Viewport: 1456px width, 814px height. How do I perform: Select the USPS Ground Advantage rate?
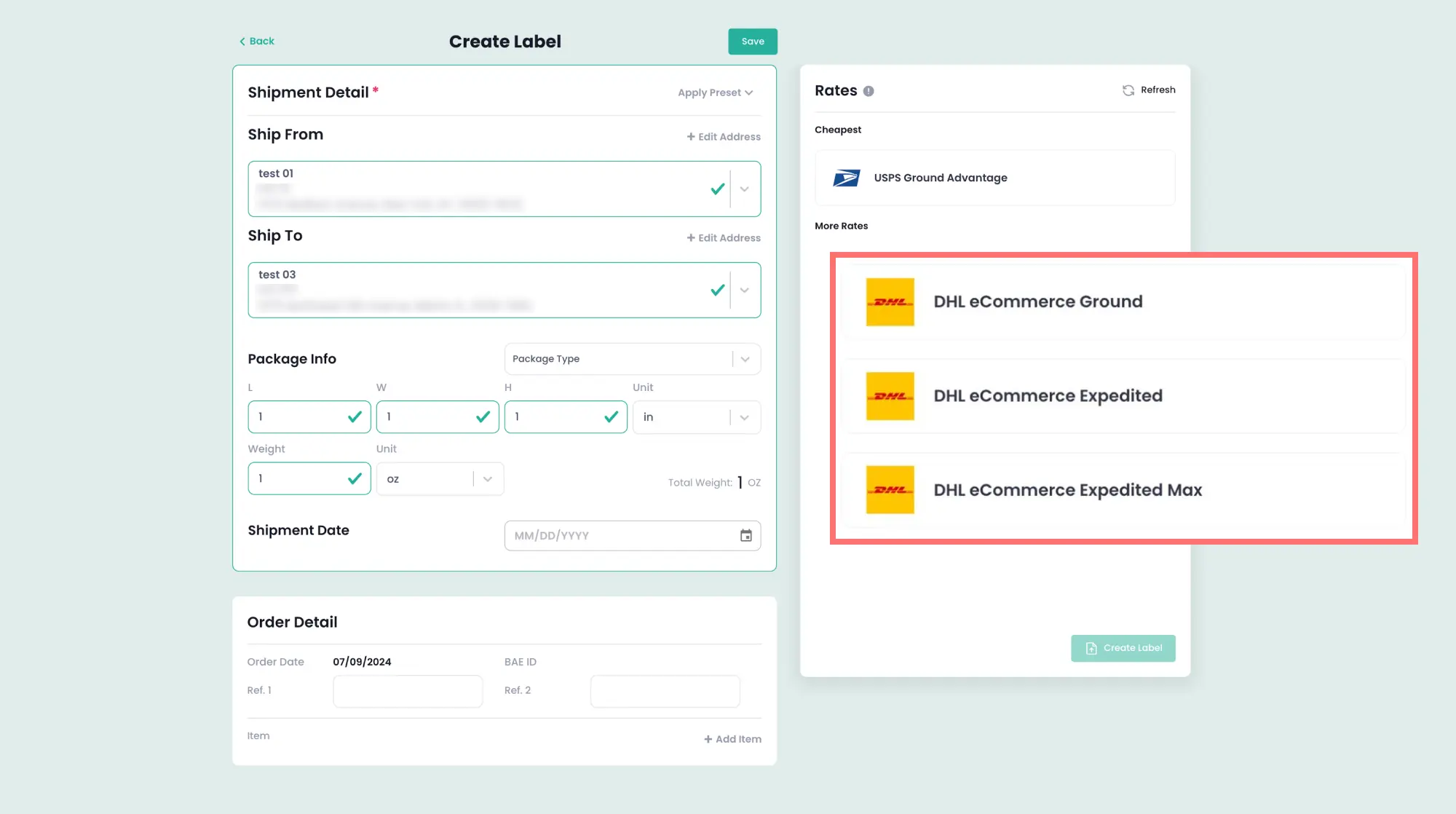pos(995,178)
